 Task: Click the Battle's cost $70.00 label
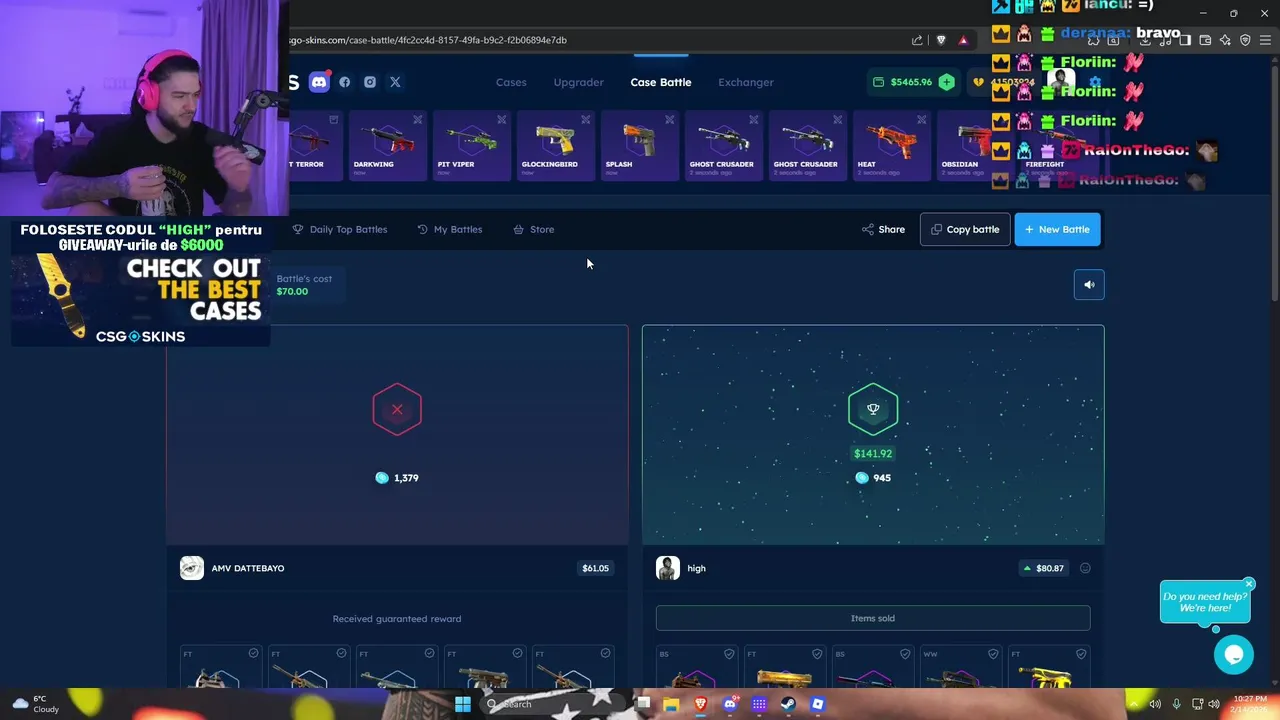pos(304,285)
